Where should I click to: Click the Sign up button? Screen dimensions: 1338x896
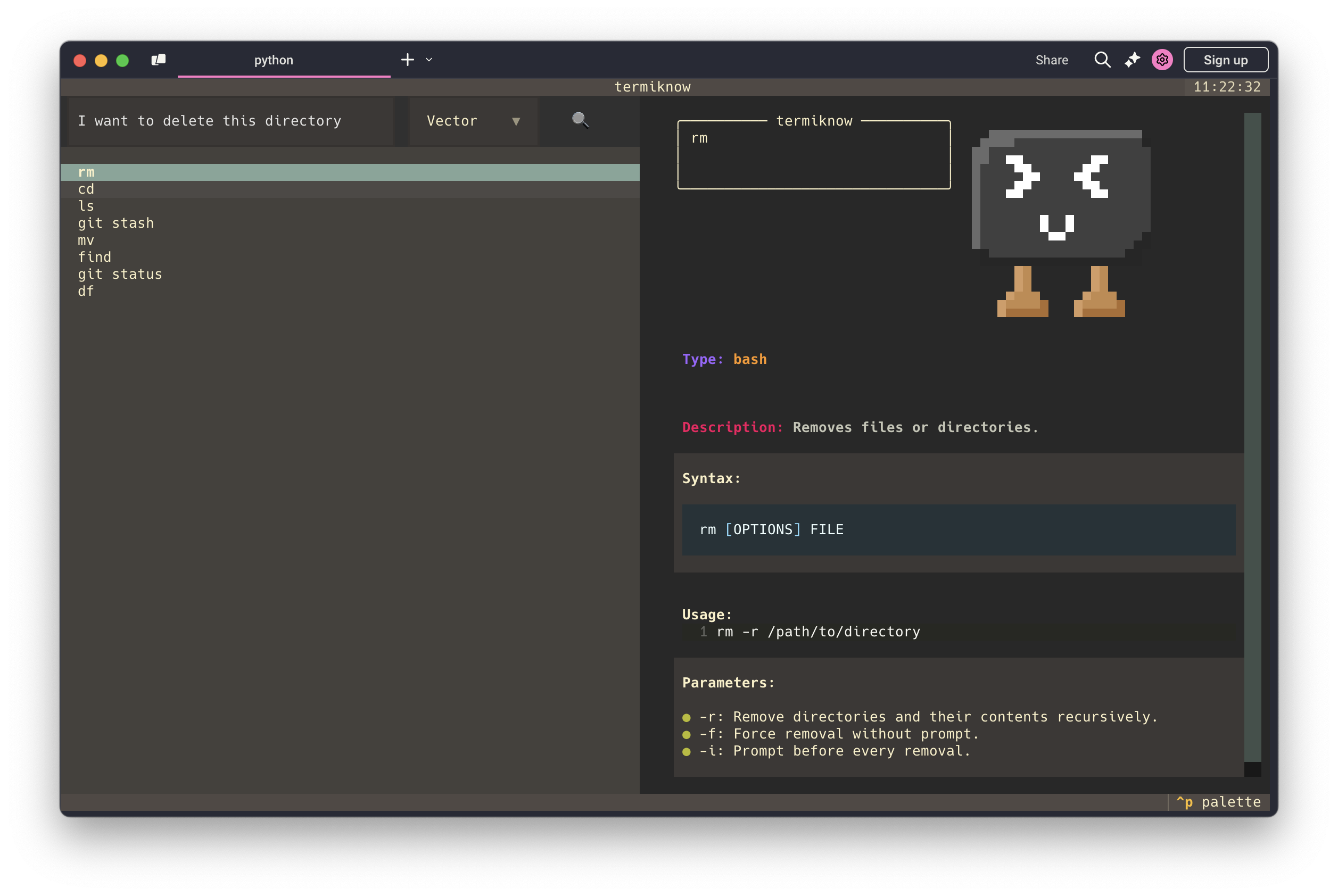click(1225, 60)
